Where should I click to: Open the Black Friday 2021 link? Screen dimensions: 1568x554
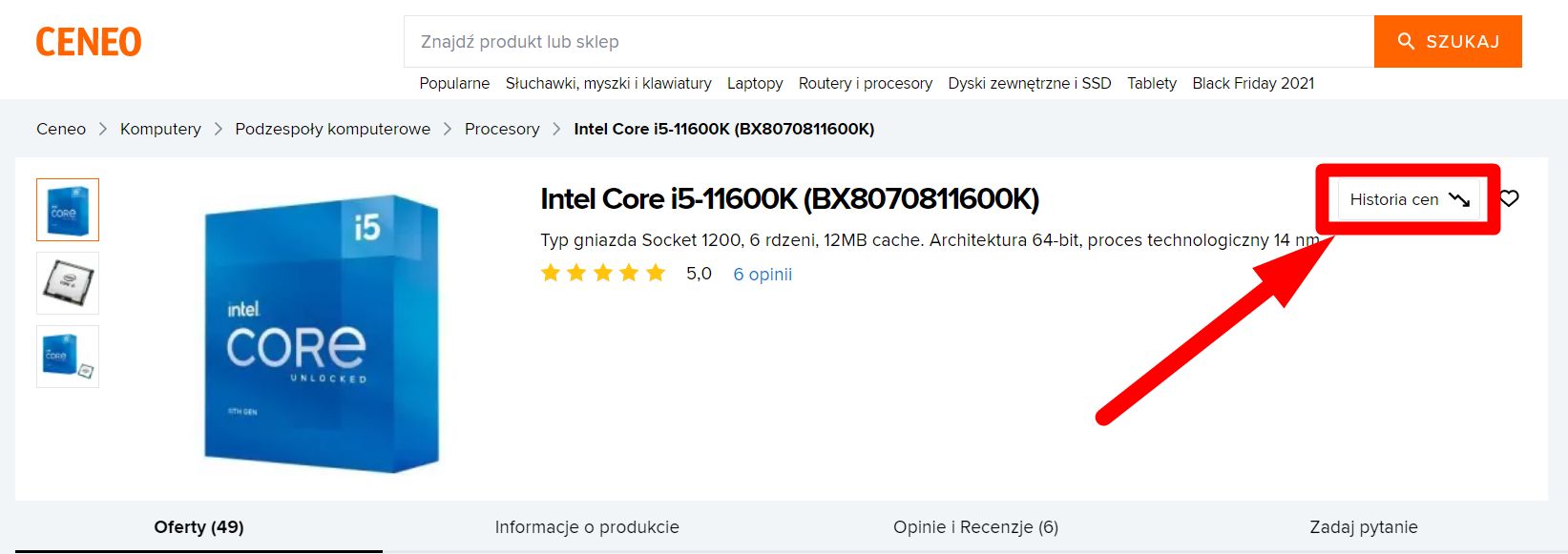(x=1253, y=83)
